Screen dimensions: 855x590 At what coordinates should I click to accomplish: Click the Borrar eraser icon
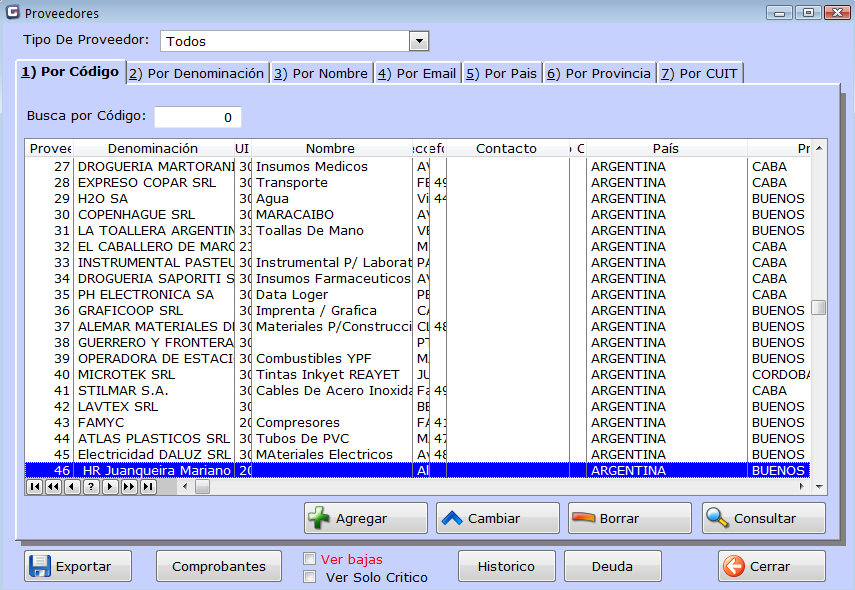pos(583,518)
